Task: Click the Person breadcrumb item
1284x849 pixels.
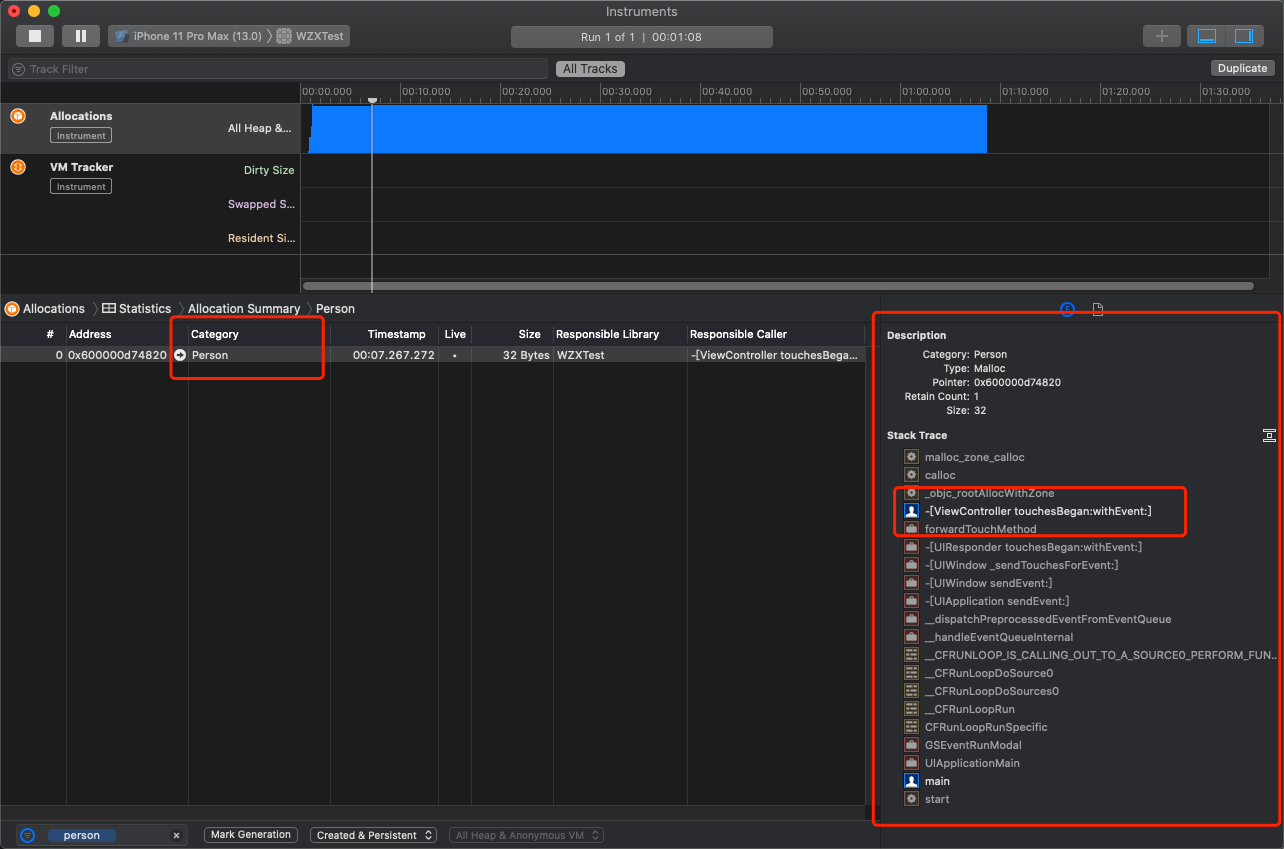Action: [x=335, y=309]
